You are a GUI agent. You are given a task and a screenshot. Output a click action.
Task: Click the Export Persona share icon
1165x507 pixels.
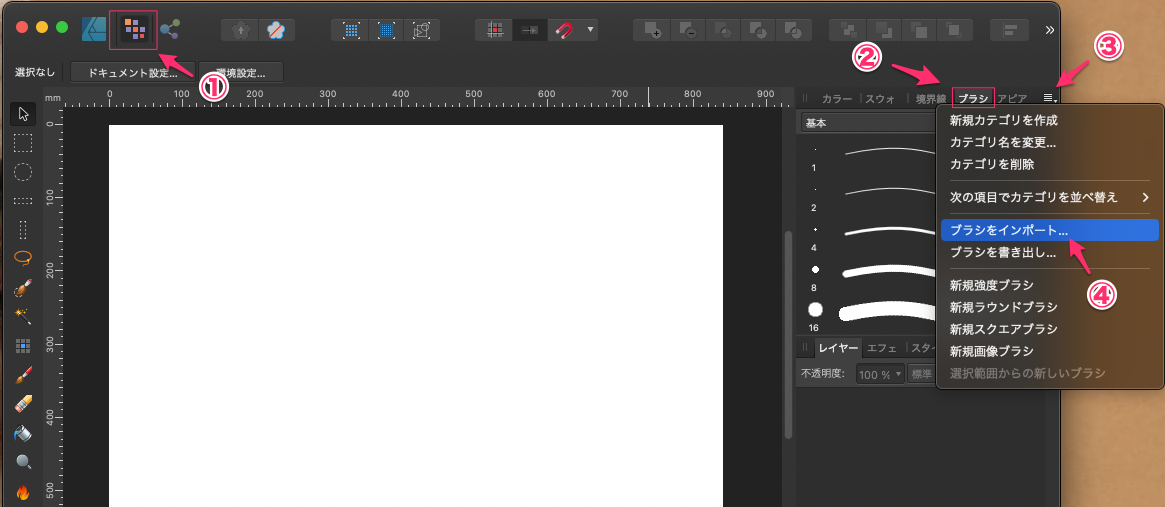pos(171,29)
